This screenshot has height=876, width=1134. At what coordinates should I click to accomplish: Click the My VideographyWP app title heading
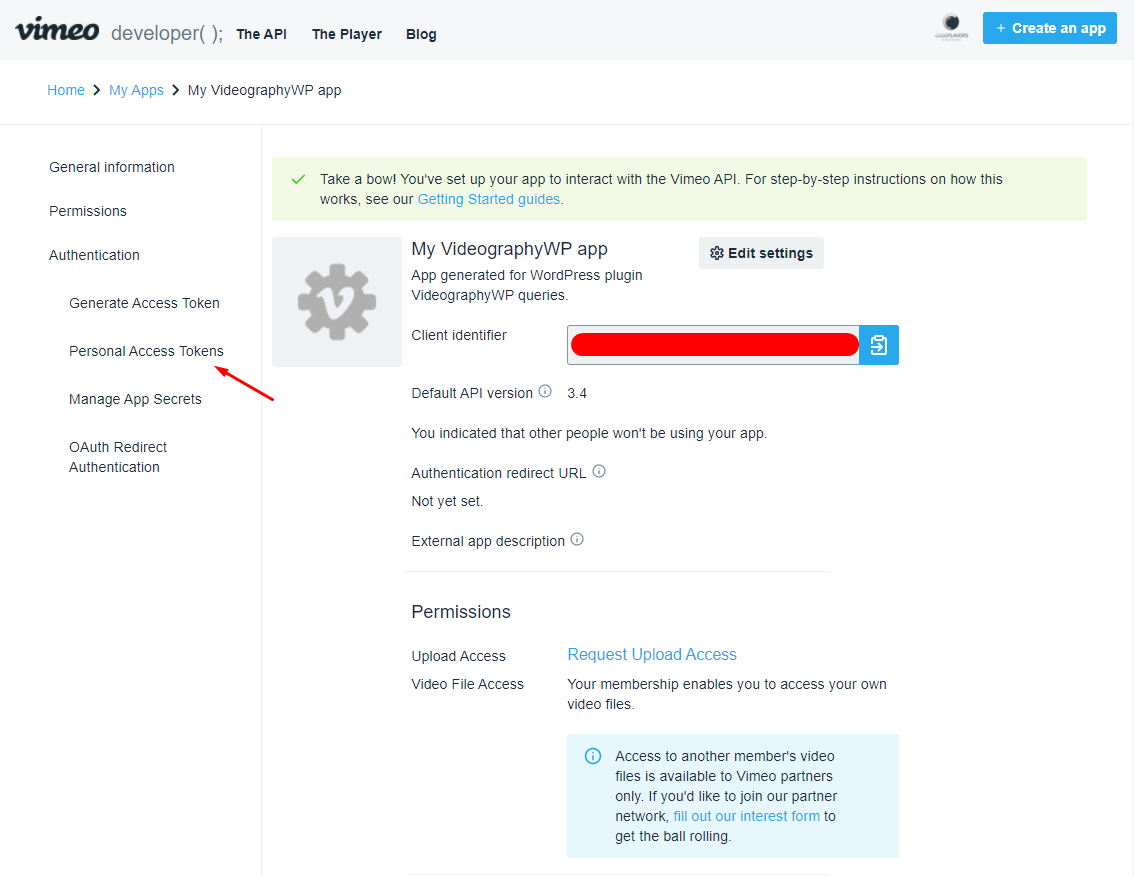tap(509, 249)
